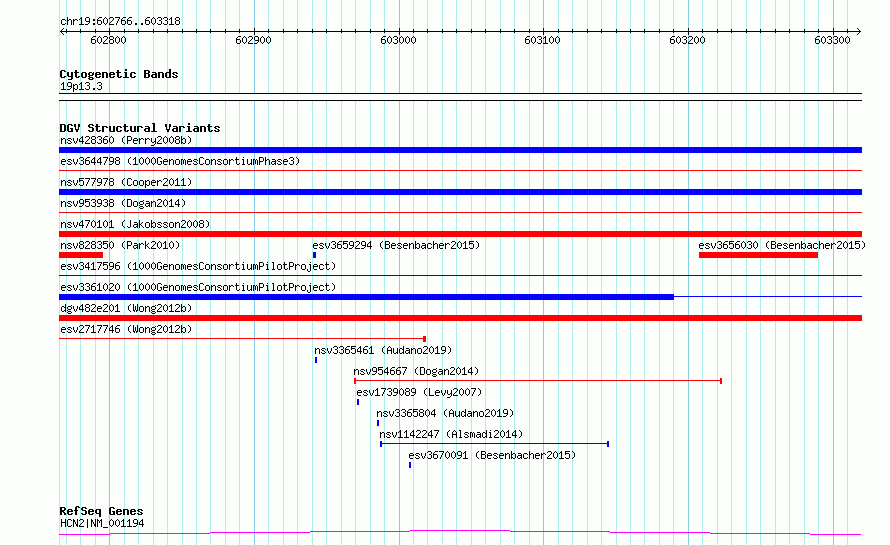Click the blue marker under nsv3365804
The image size is (890, 545).
pos(378,423)
